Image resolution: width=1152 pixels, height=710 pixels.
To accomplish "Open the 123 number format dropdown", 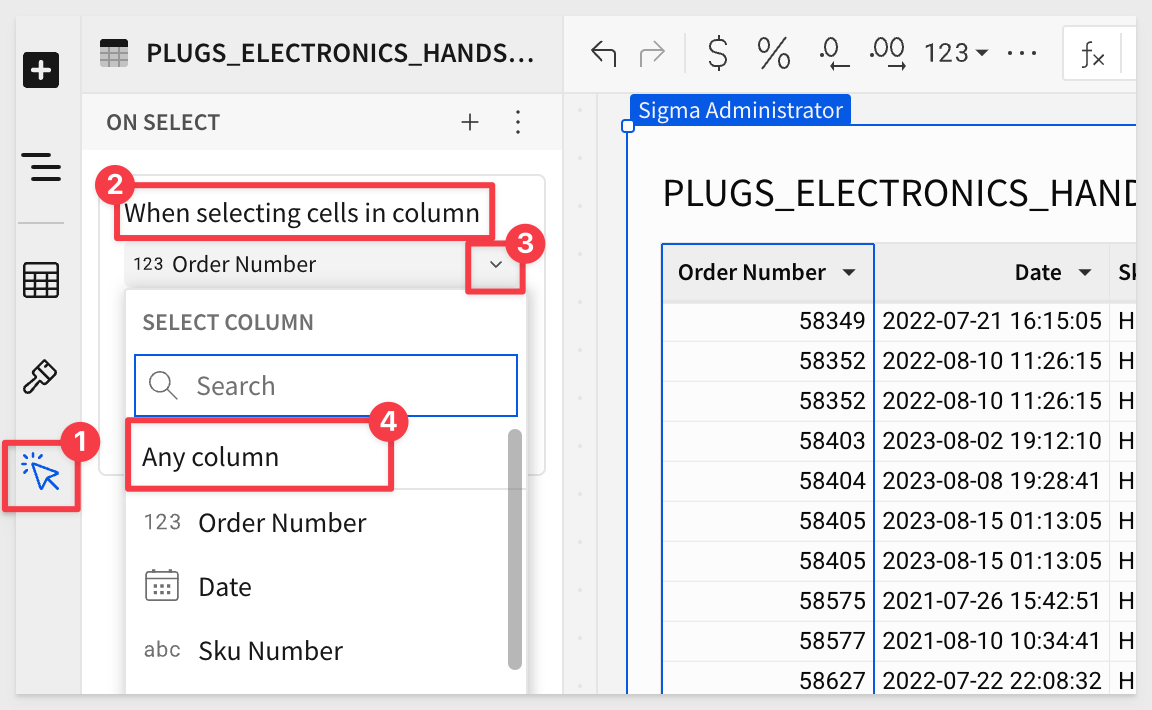I will pyautogui.click(x=956, y=53).
